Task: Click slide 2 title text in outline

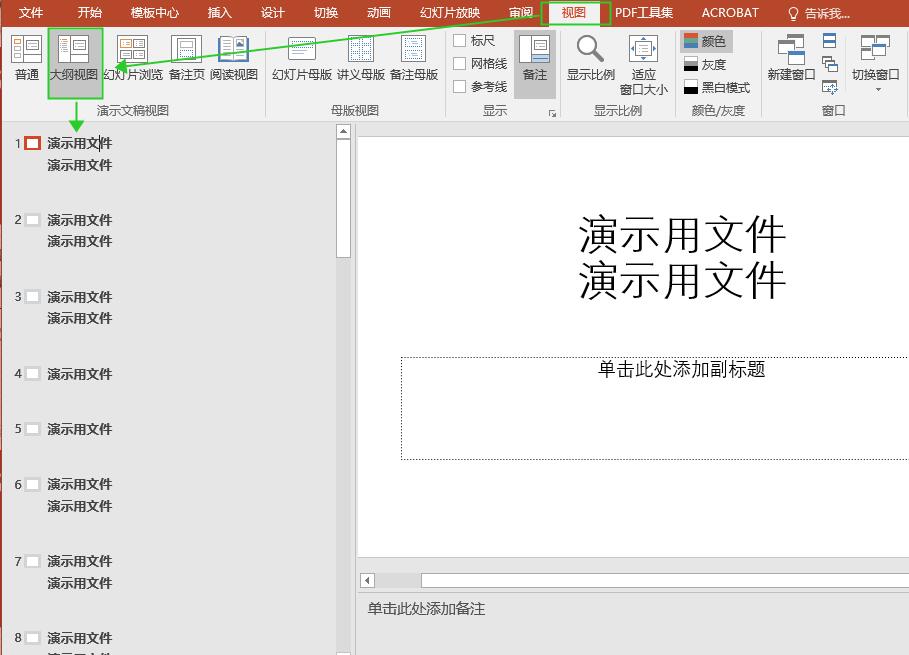Action: pos(79,220)
